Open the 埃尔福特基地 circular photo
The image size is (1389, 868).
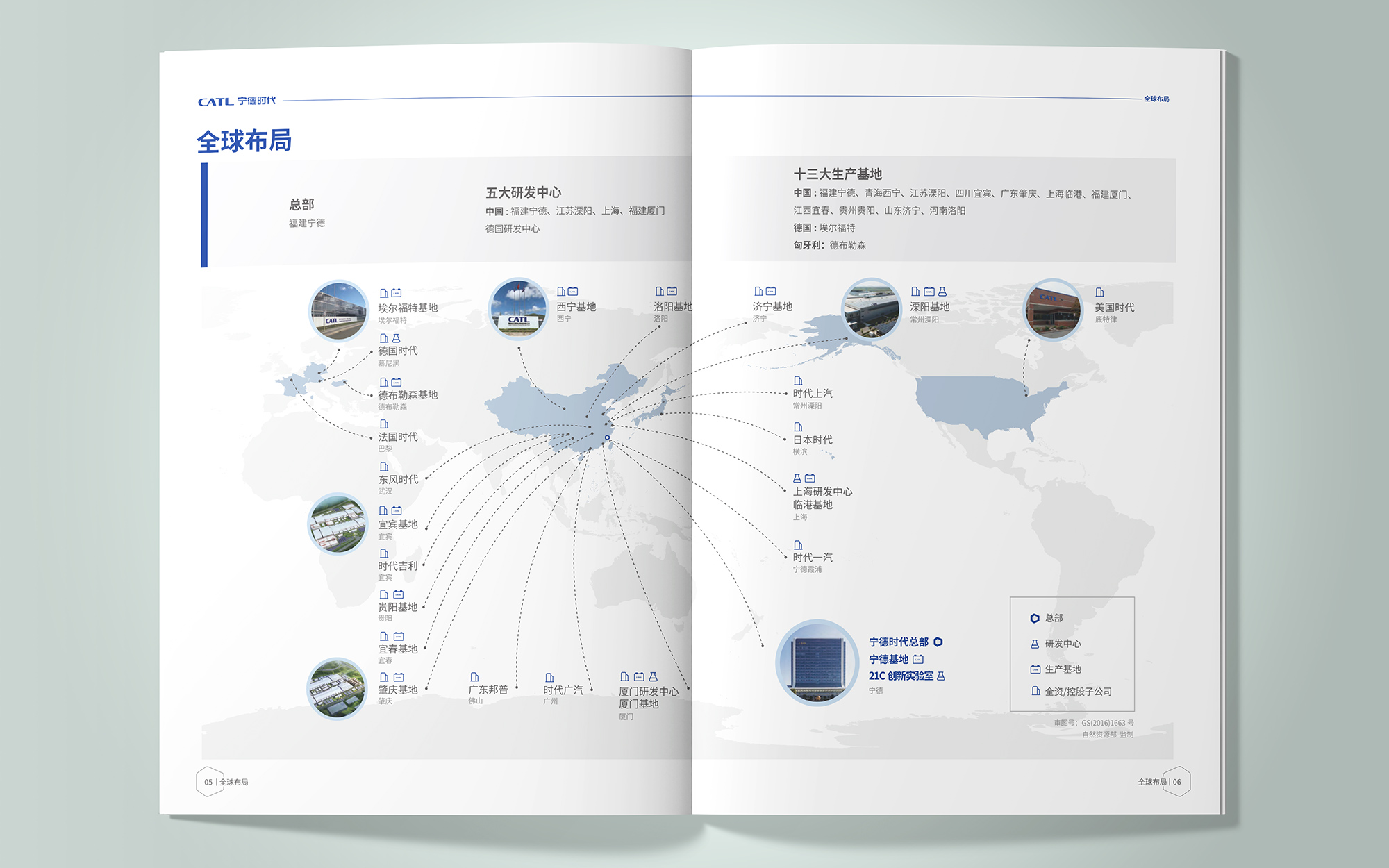coord(339,310)
